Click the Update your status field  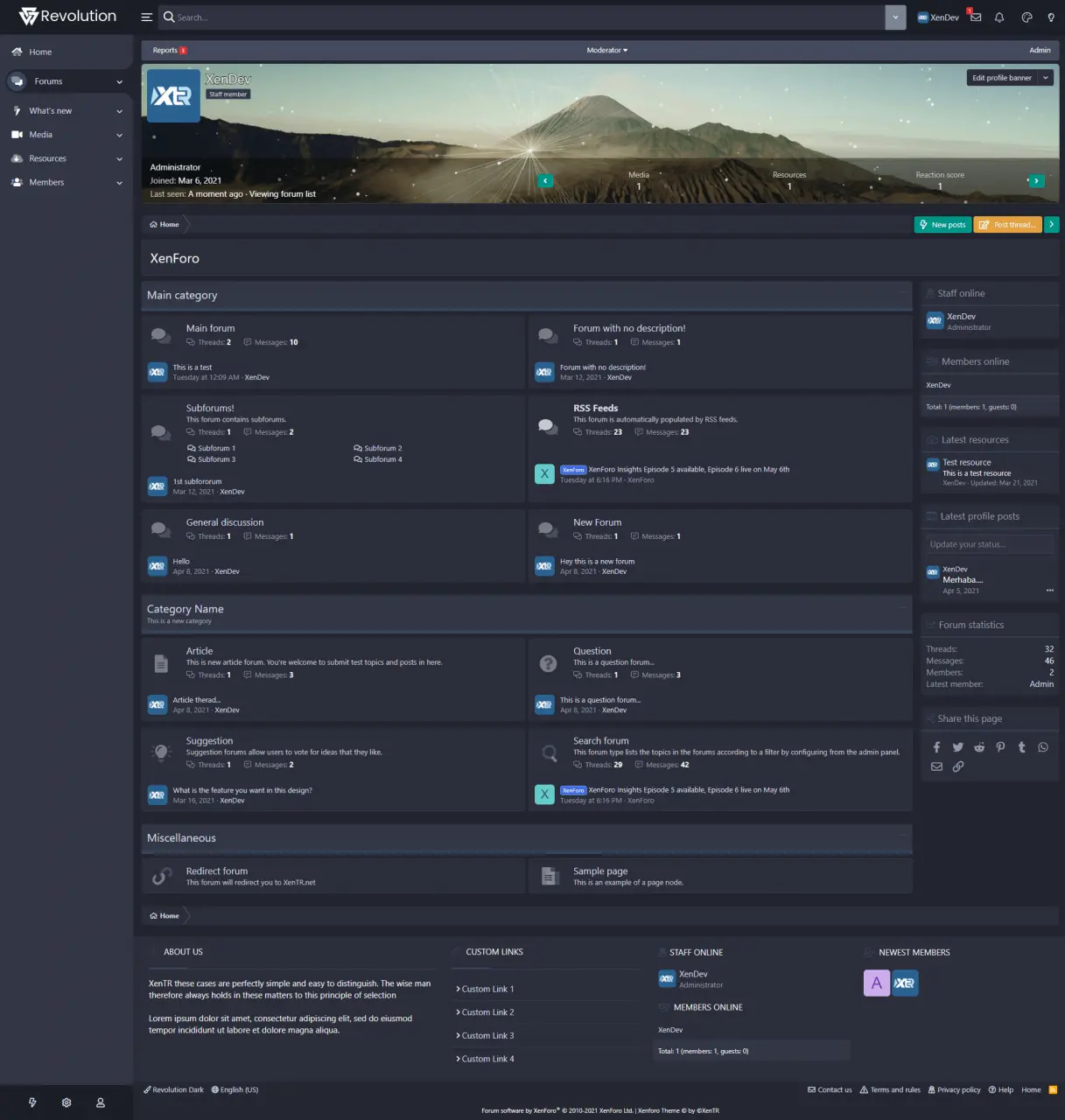pos(988,544)
